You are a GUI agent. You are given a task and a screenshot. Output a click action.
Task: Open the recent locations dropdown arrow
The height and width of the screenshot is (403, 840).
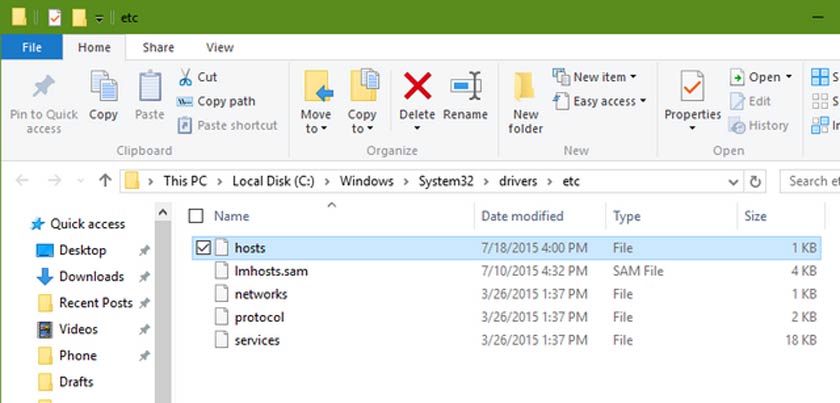pos(81,181)
